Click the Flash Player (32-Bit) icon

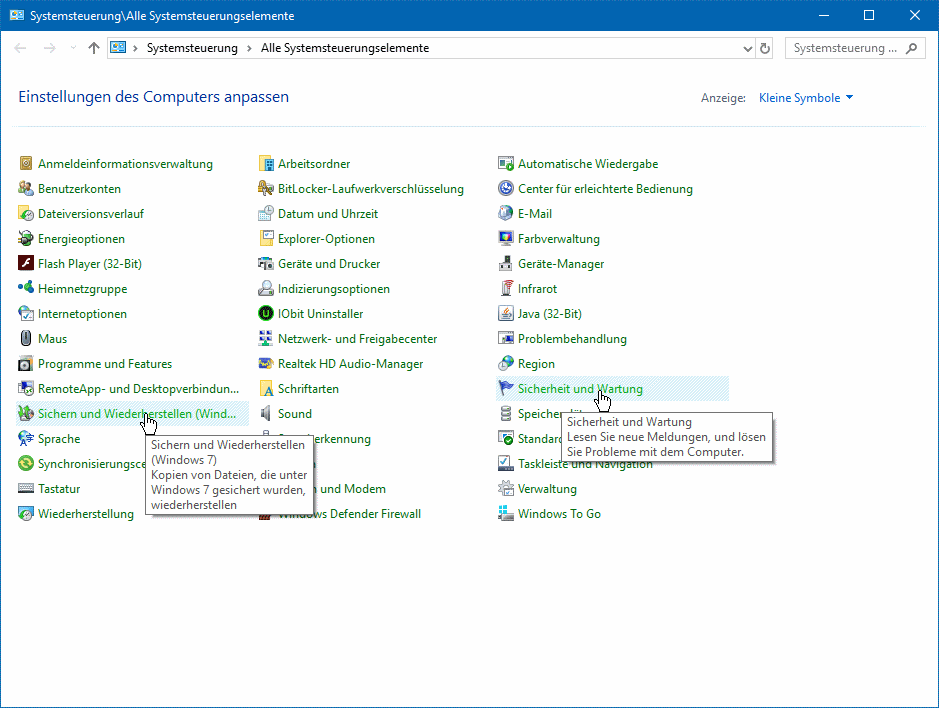(27, 264)
